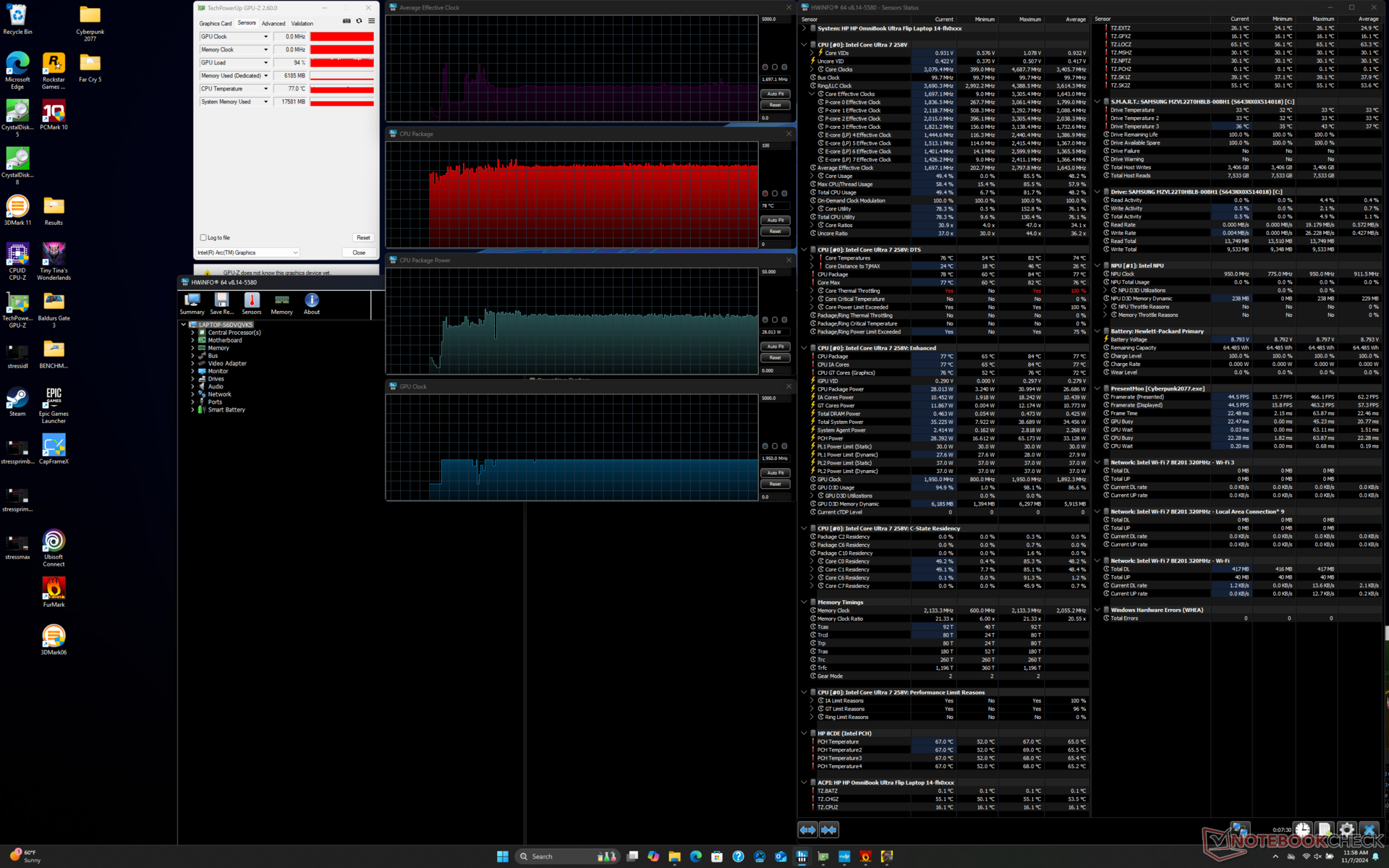
Task: Open the Memory Clock sensor dropdown
Action: (x=266, y=50)
